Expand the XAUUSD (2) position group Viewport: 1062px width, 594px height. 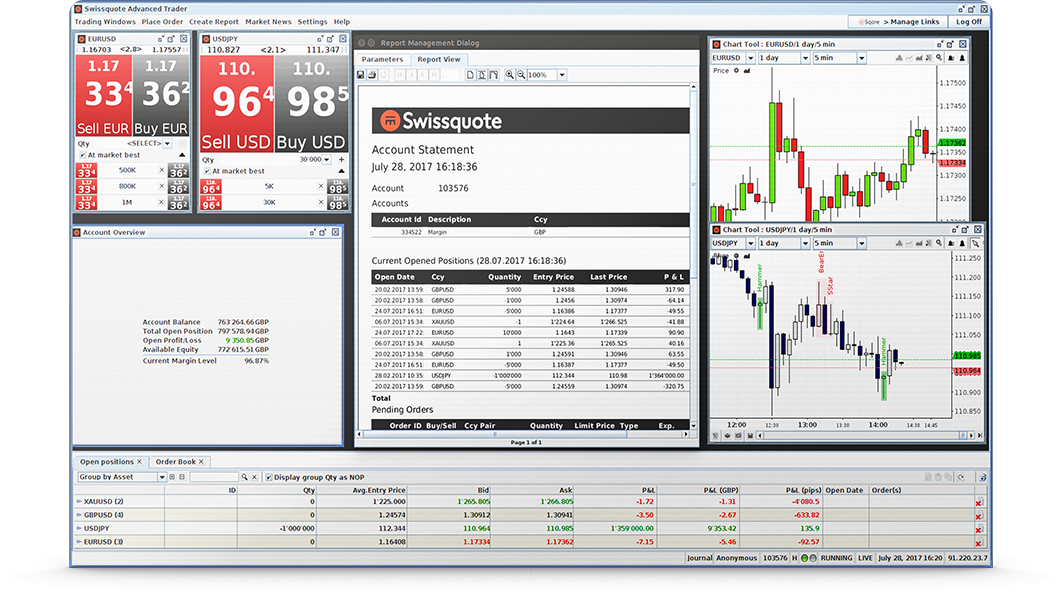[79, 502]
